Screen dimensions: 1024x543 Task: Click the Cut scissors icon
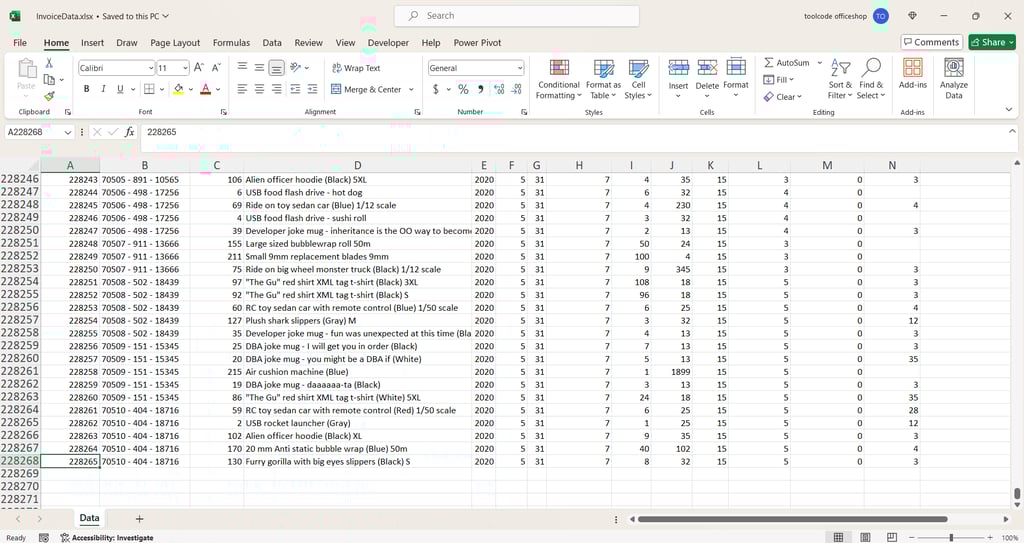coord(50,63)
